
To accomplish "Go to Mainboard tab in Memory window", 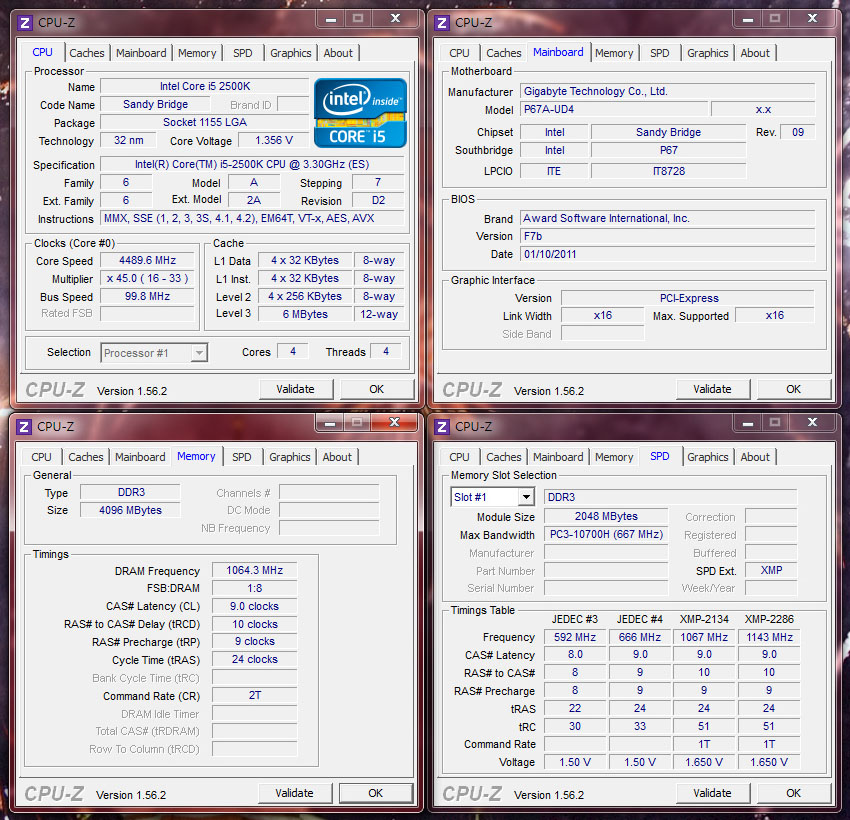I will [x=140, y=457].
